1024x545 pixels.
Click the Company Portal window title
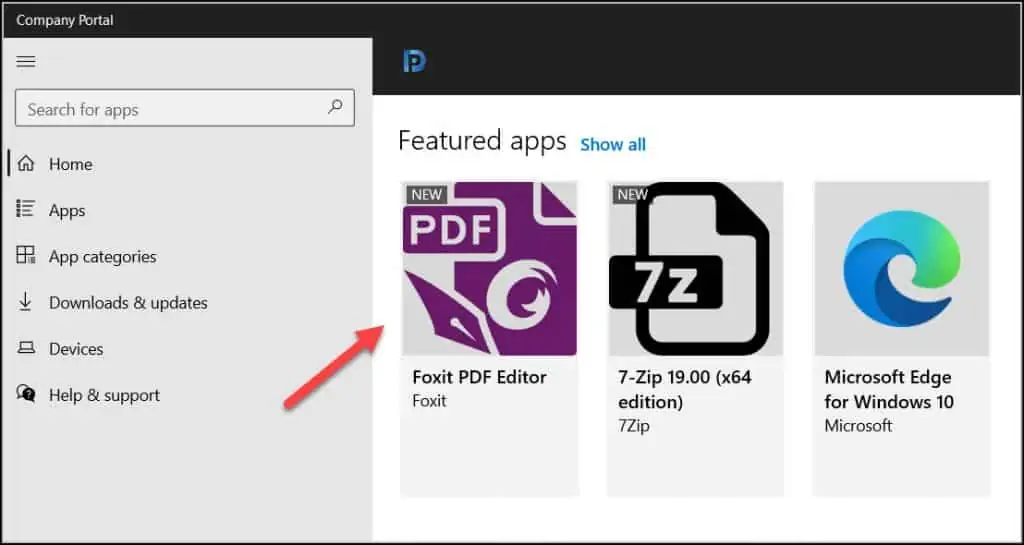[x=65, y=20]
